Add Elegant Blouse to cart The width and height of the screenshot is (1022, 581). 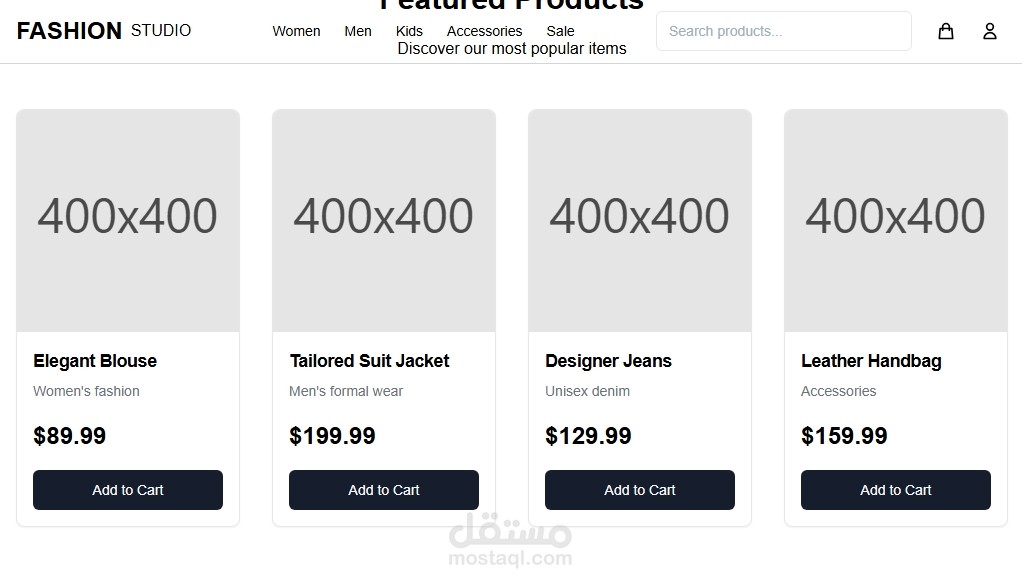[128, 490]
